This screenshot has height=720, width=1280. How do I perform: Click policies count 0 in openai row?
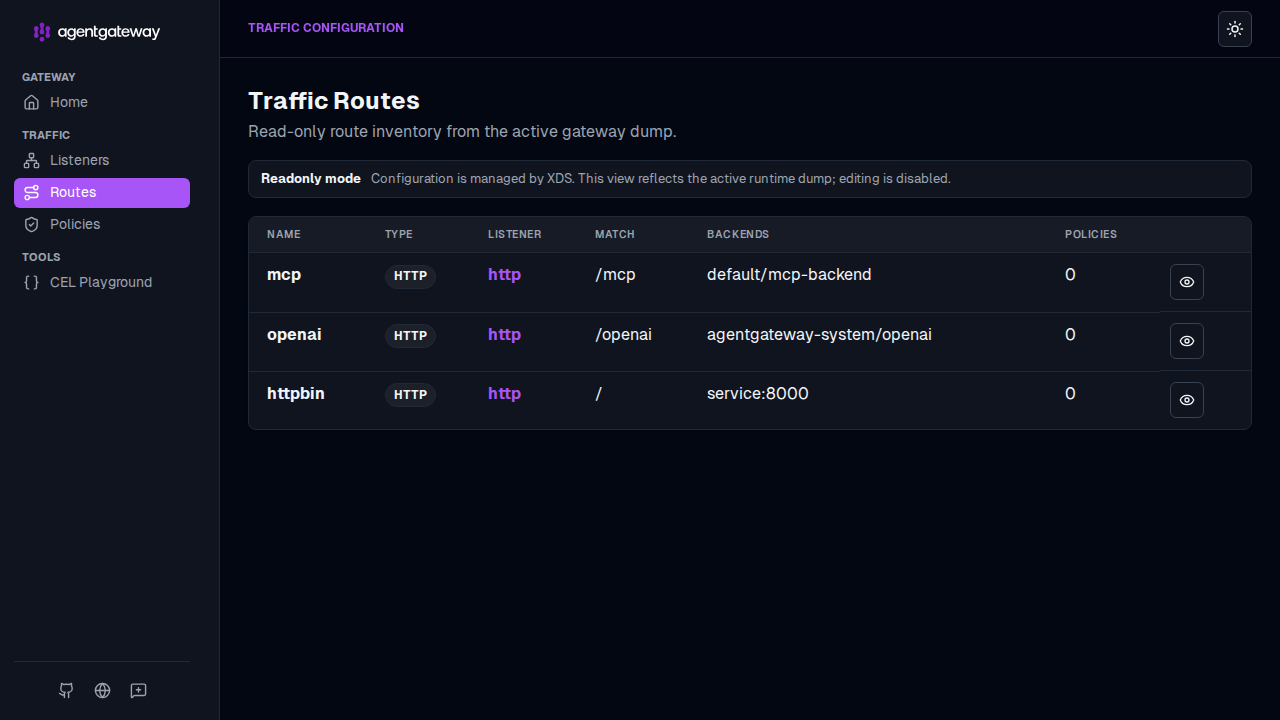coord(1070,334)
